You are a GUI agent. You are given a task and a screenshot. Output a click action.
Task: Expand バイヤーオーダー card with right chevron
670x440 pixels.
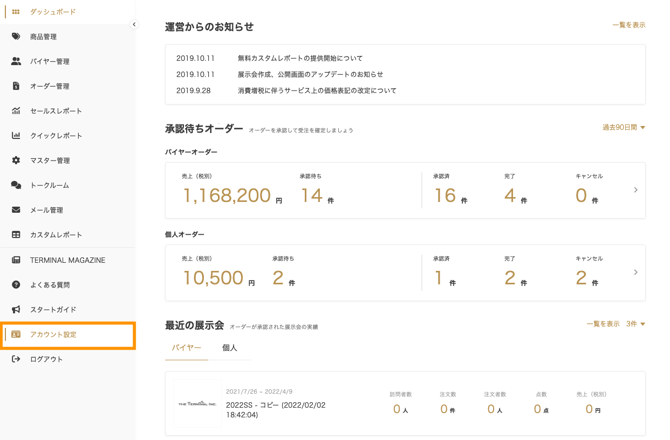coord(636,190)
